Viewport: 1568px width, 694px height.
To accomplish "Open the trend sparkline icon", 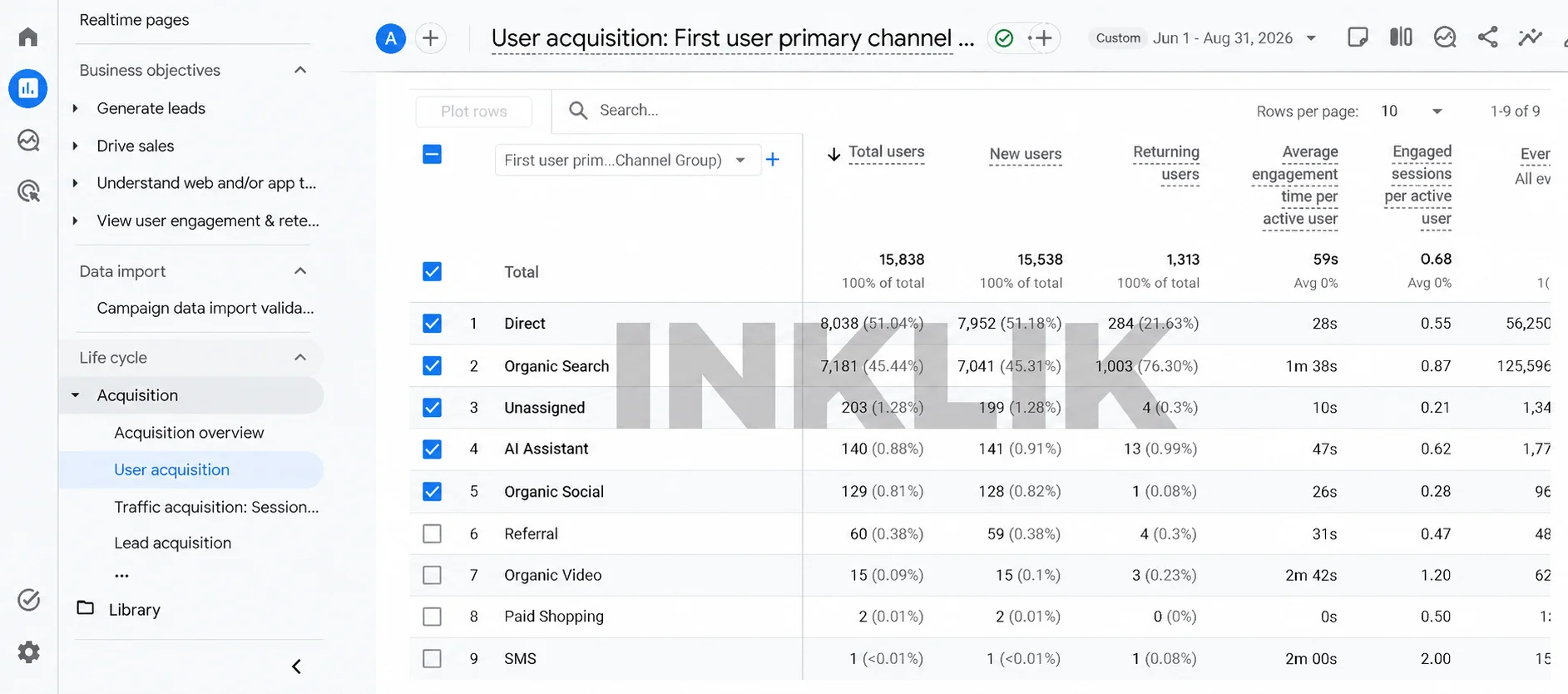I will click(1530, 37).
